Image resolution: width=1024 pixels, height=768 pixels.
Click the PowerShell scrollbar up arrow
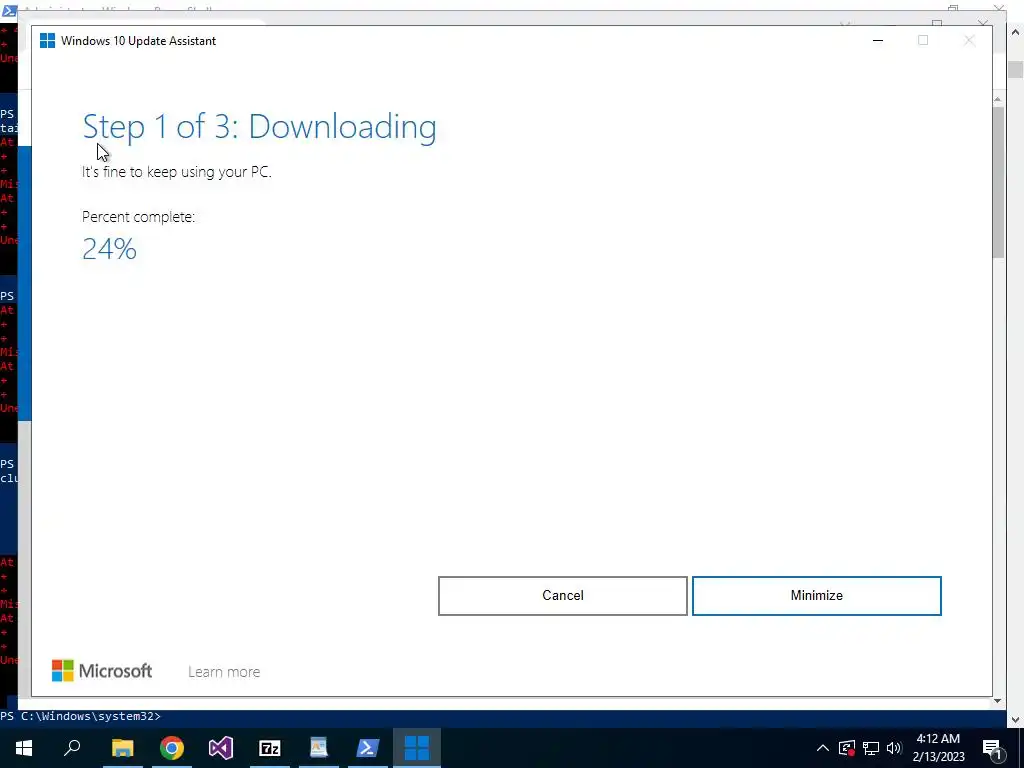(1016, 31)
